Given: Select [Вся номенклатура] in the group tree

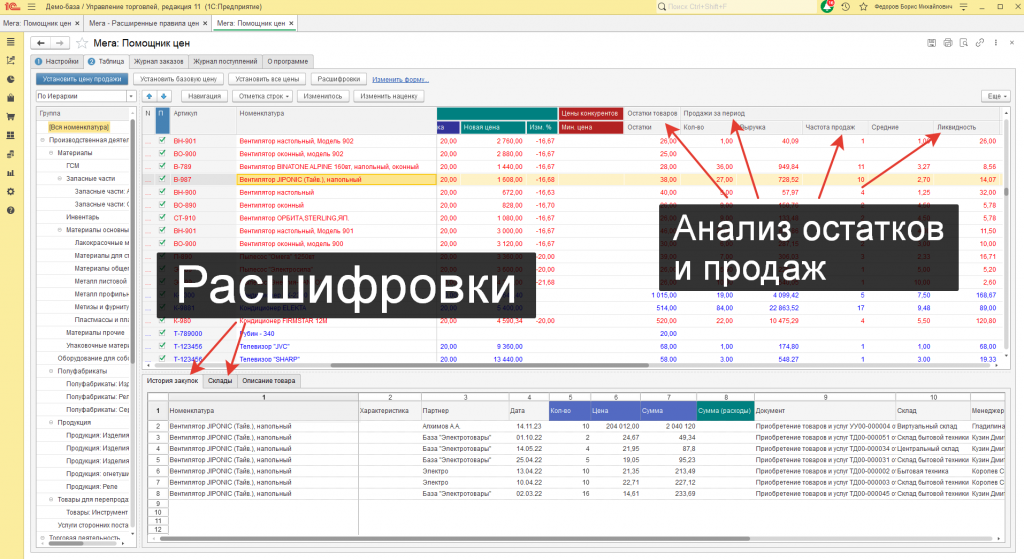Looking at the screenshot, I should [79, 127].
